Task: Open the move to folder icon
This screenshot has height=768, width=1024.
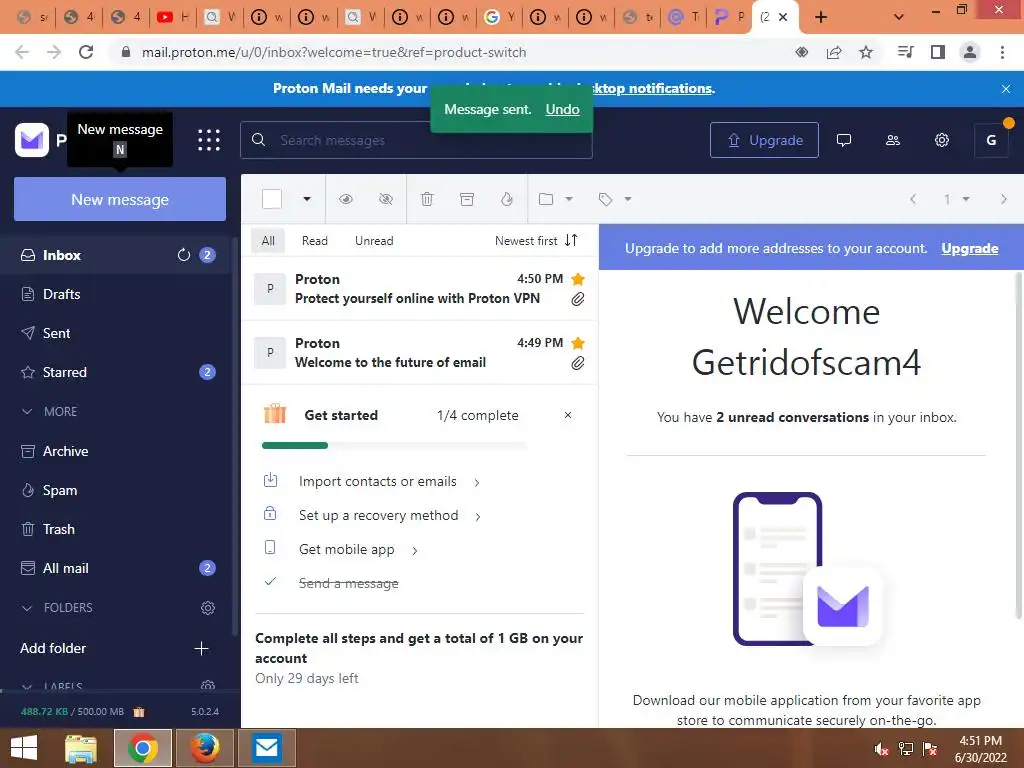Action: tap(546, 199)
